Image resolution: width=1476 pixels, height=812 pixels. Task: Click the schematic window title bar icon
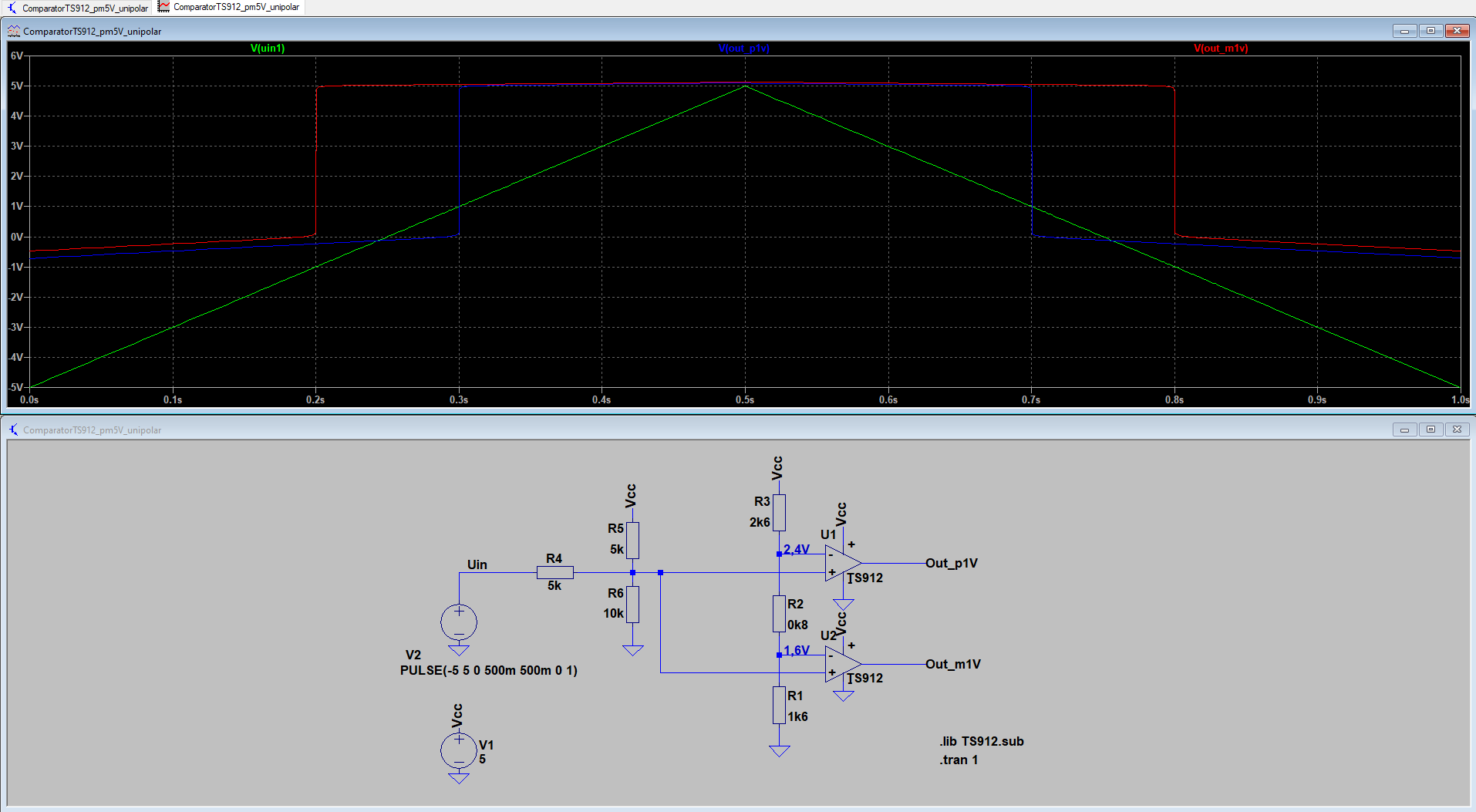(14, 430)
